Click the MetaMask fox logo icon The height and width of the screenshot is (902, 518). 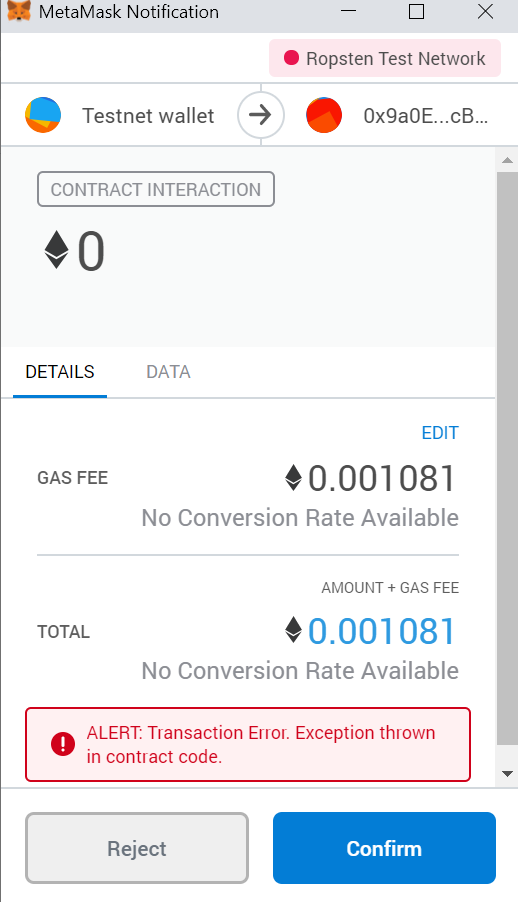[x=18, y=12]
